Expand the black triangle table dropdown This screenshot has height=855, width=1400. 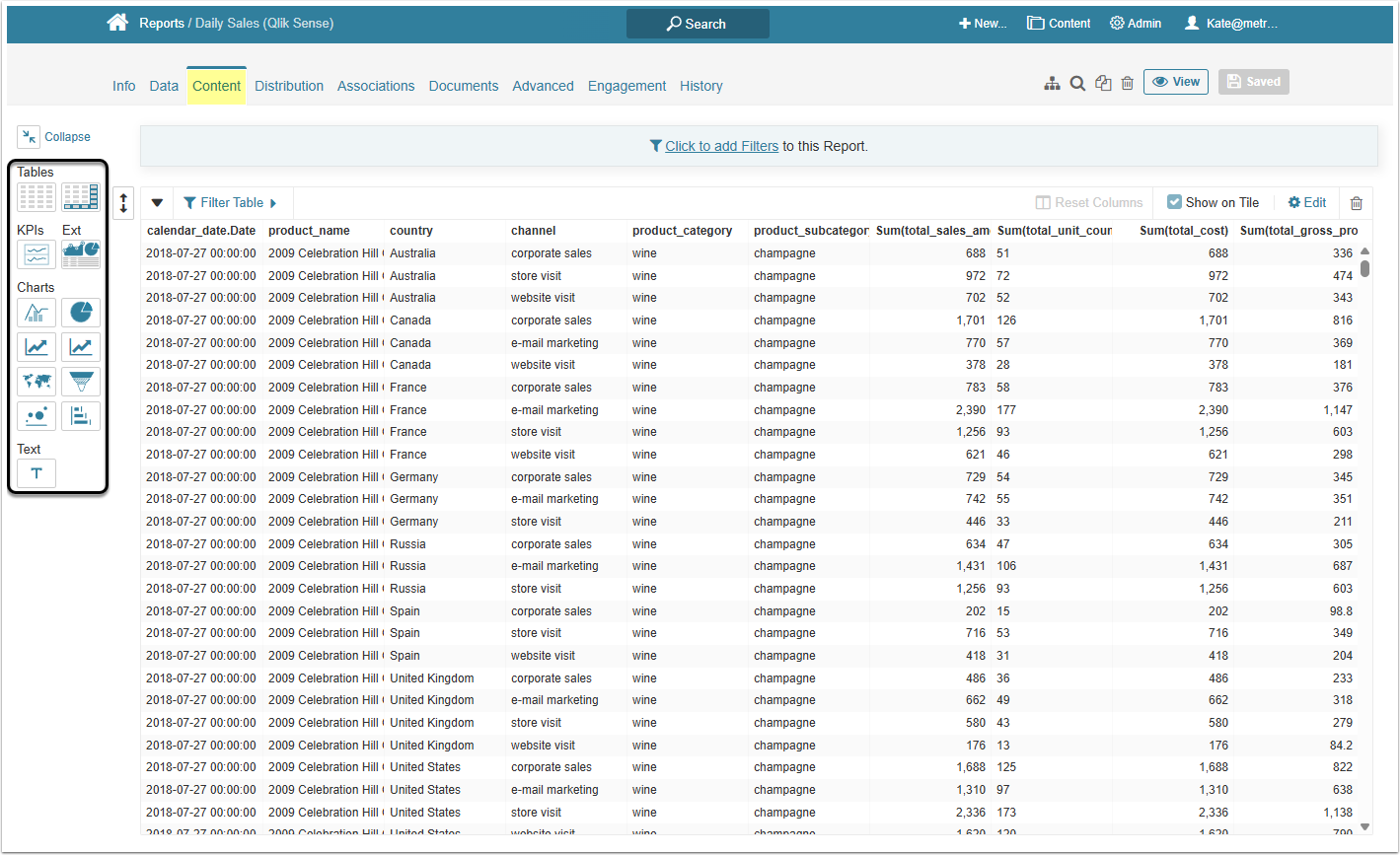pyautogui.click(x=157, y=203)
